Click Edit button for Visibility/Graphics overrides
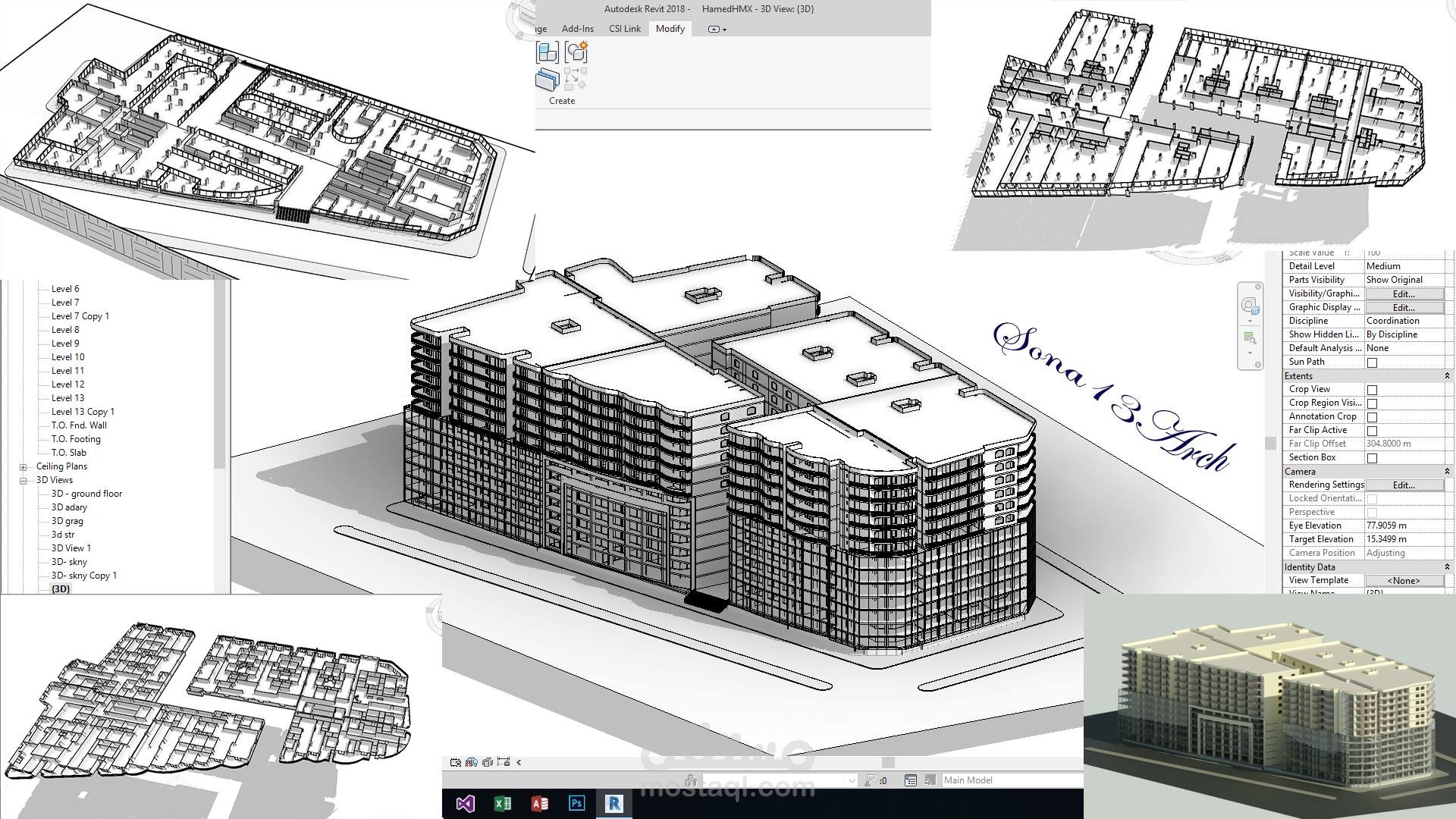Viewport: 1456px width, 819px height. point(1403,294)
